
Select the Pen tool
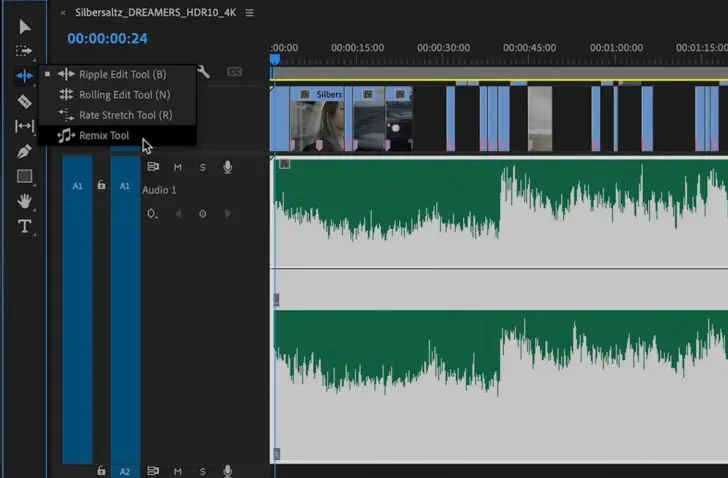tap(24, 151)
